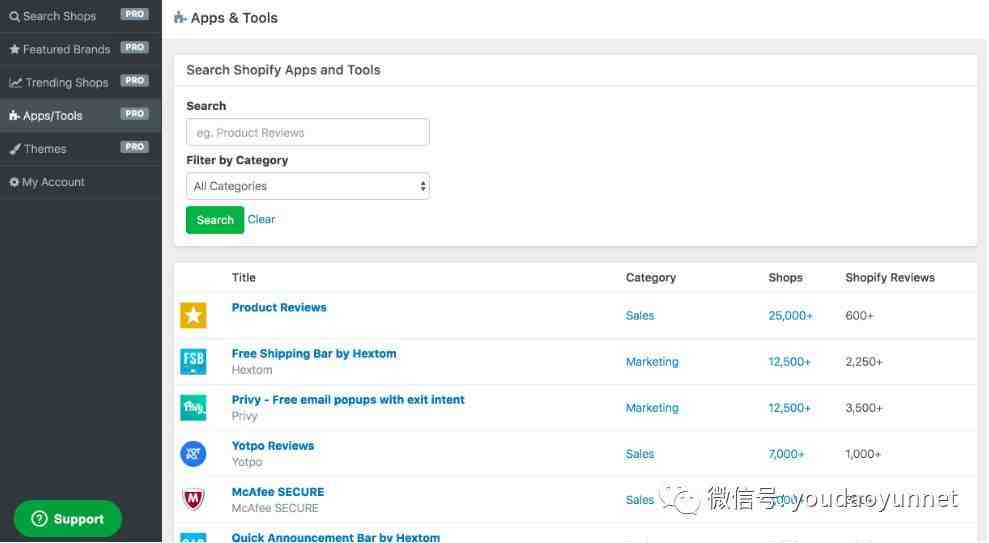Screen dimensions: 989x543
Task: Click the Apps & Tools header puzzle icon
Action: 180,18
